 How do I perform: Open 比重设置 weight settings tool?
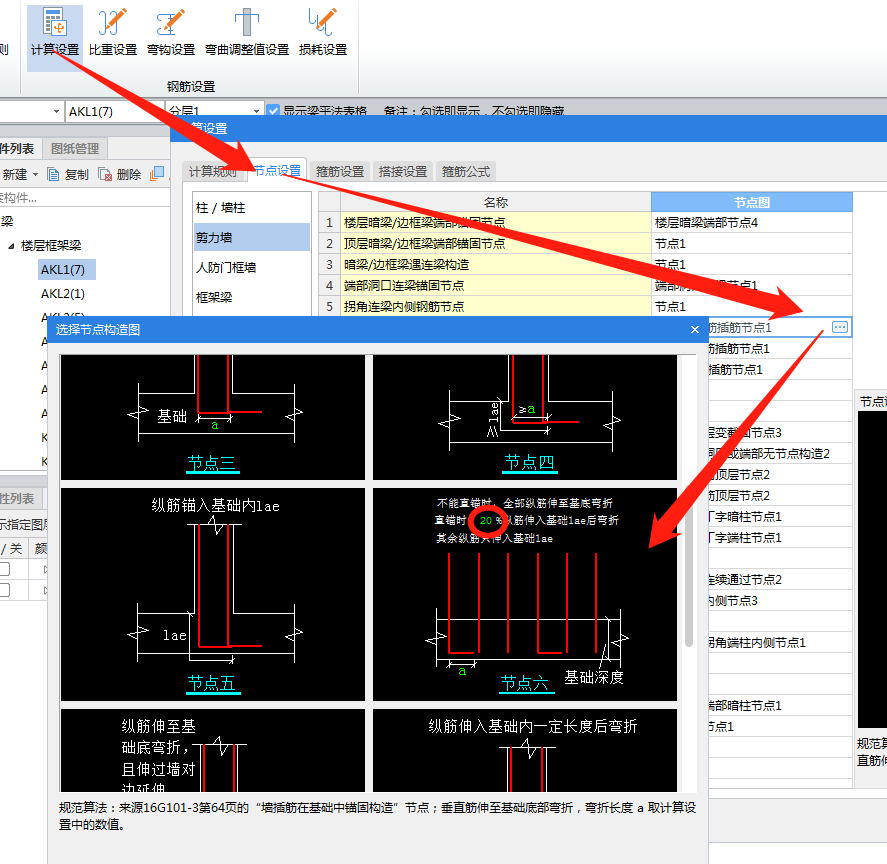[113, 32]
